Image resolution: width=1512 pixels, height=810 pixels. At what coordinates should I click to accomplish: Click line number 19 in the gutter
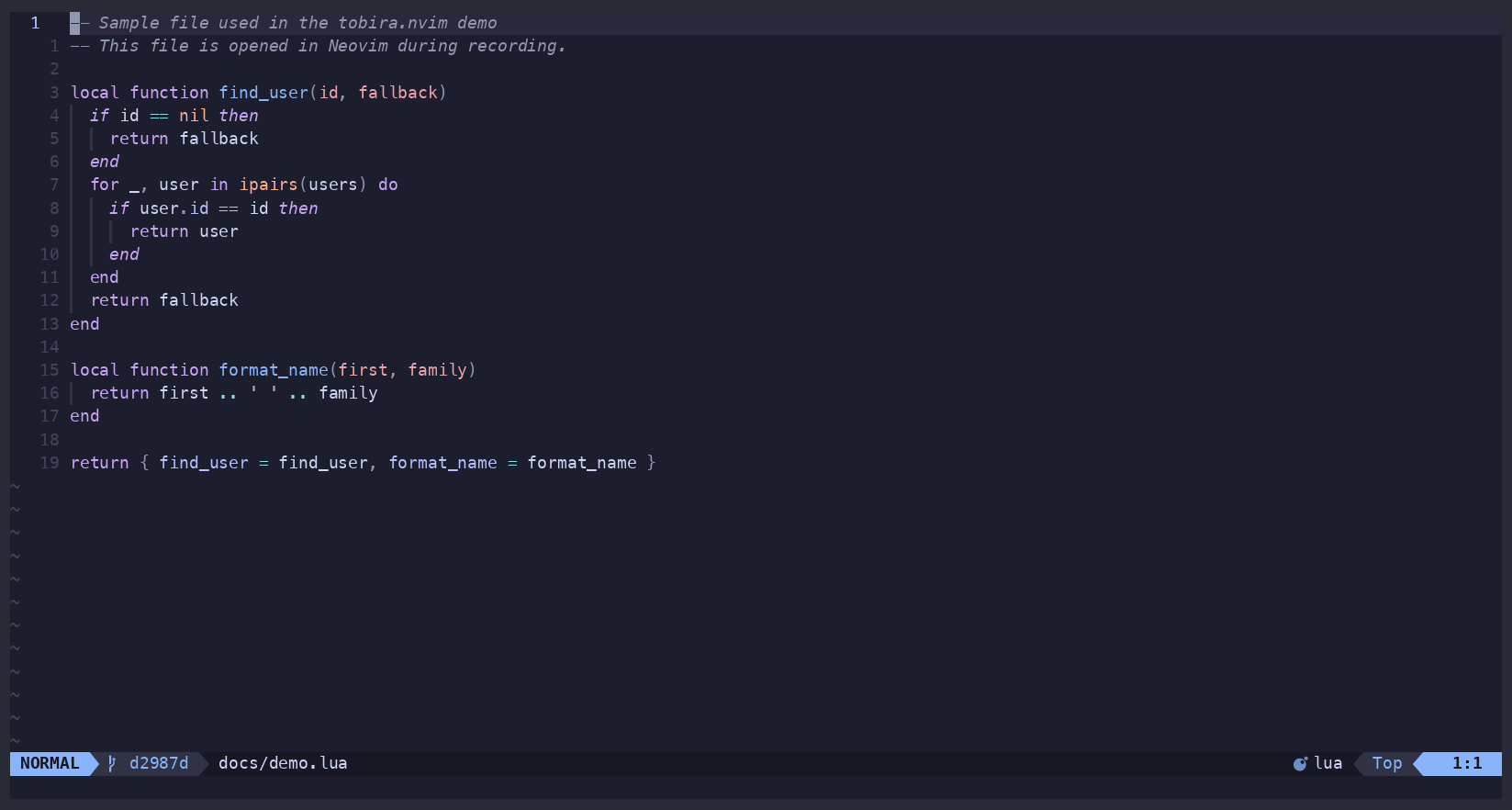50,463
